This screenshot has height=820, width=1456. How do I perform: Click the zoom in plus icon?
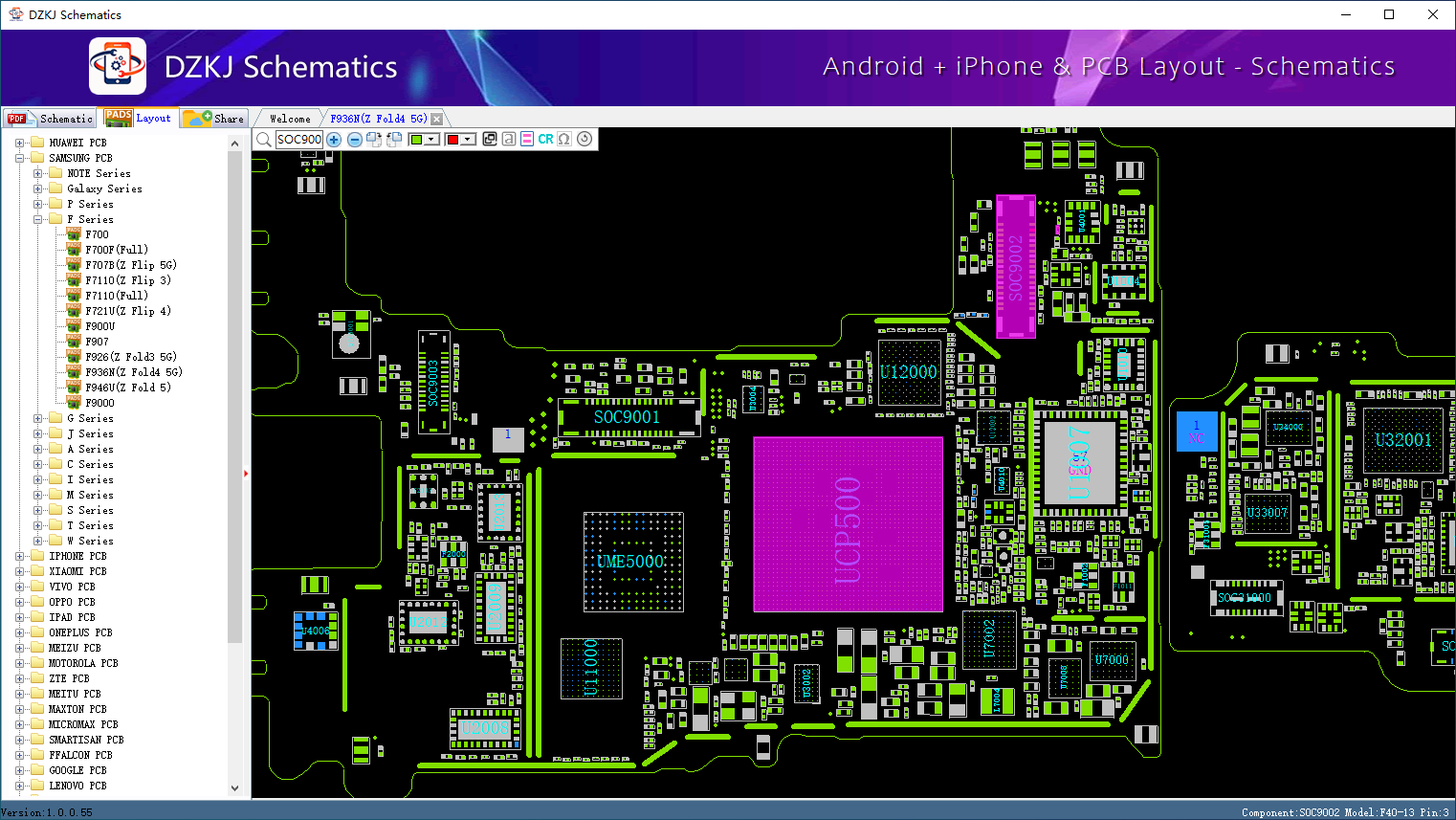click(x=334, y=140)
